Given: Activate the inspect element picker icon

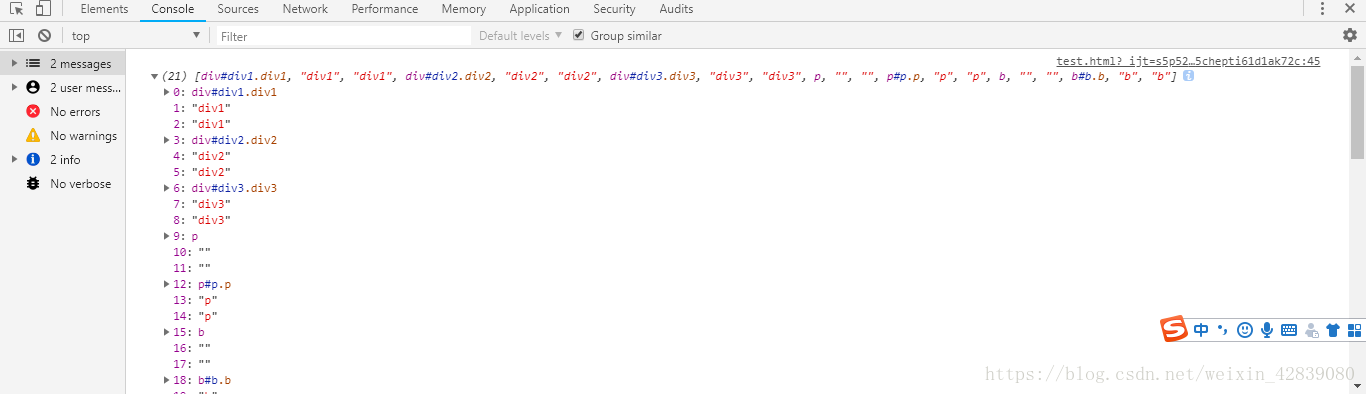Looking at the screenshot, I should [16, 9].
